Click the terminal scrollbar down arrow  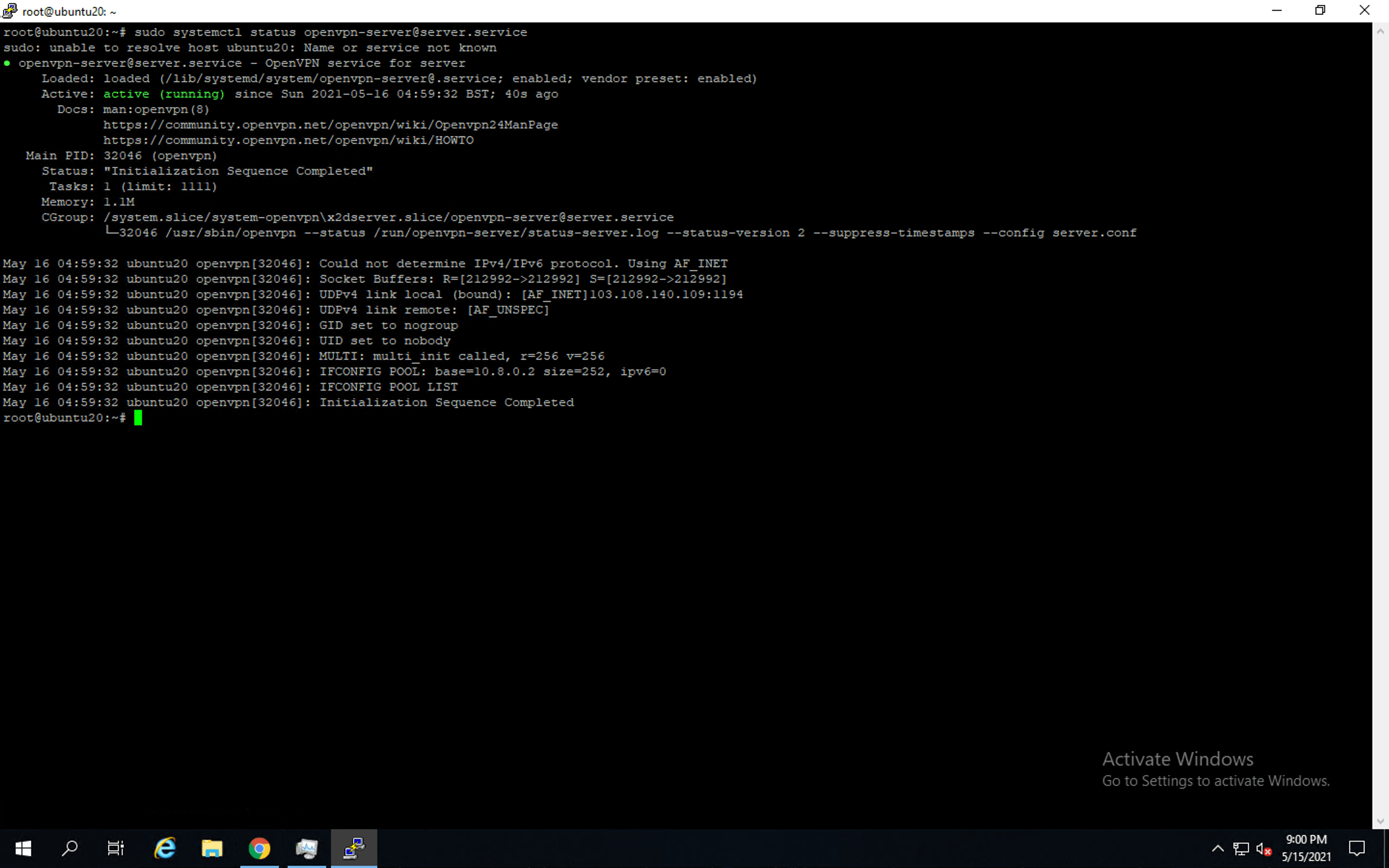(1380, 822)
